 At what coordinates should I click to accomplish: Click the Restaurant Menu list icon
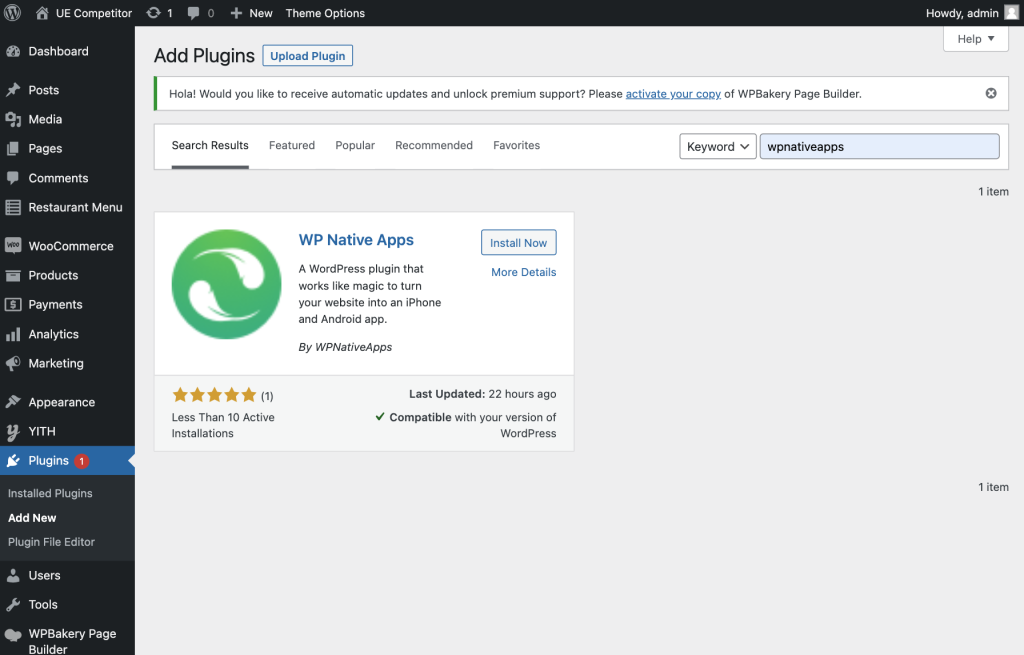point(13,208)
